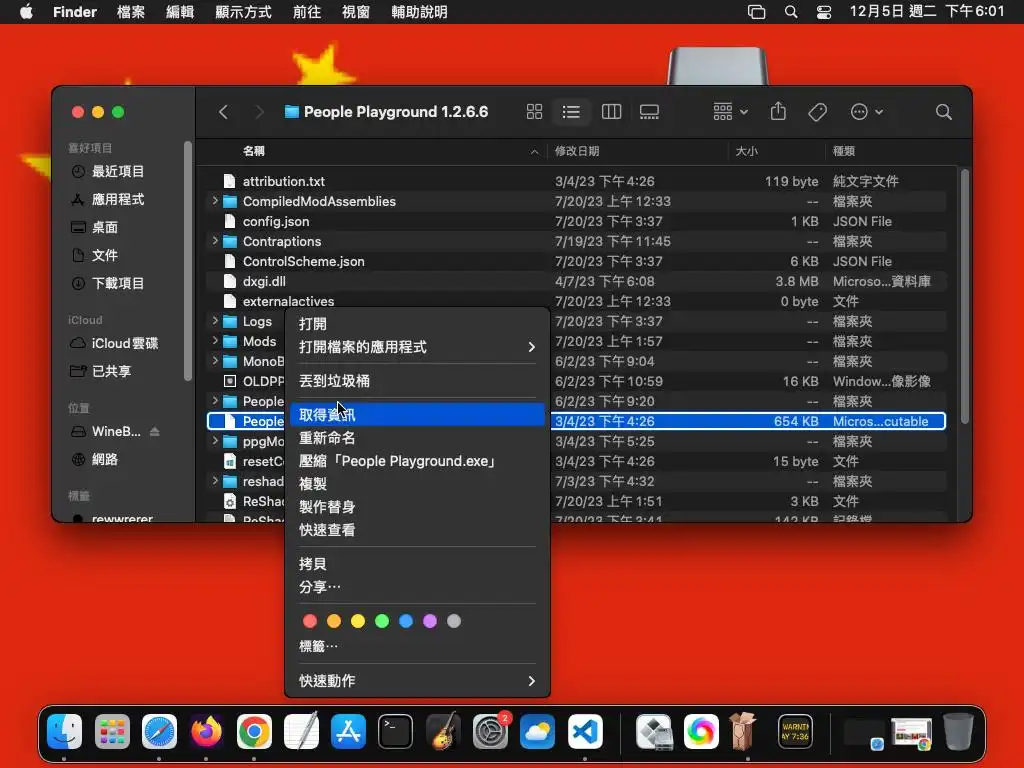1024x768 pixels.
Task: Open the 顯示方式 menu in menu bar
Action: click(x=244, y=12)
